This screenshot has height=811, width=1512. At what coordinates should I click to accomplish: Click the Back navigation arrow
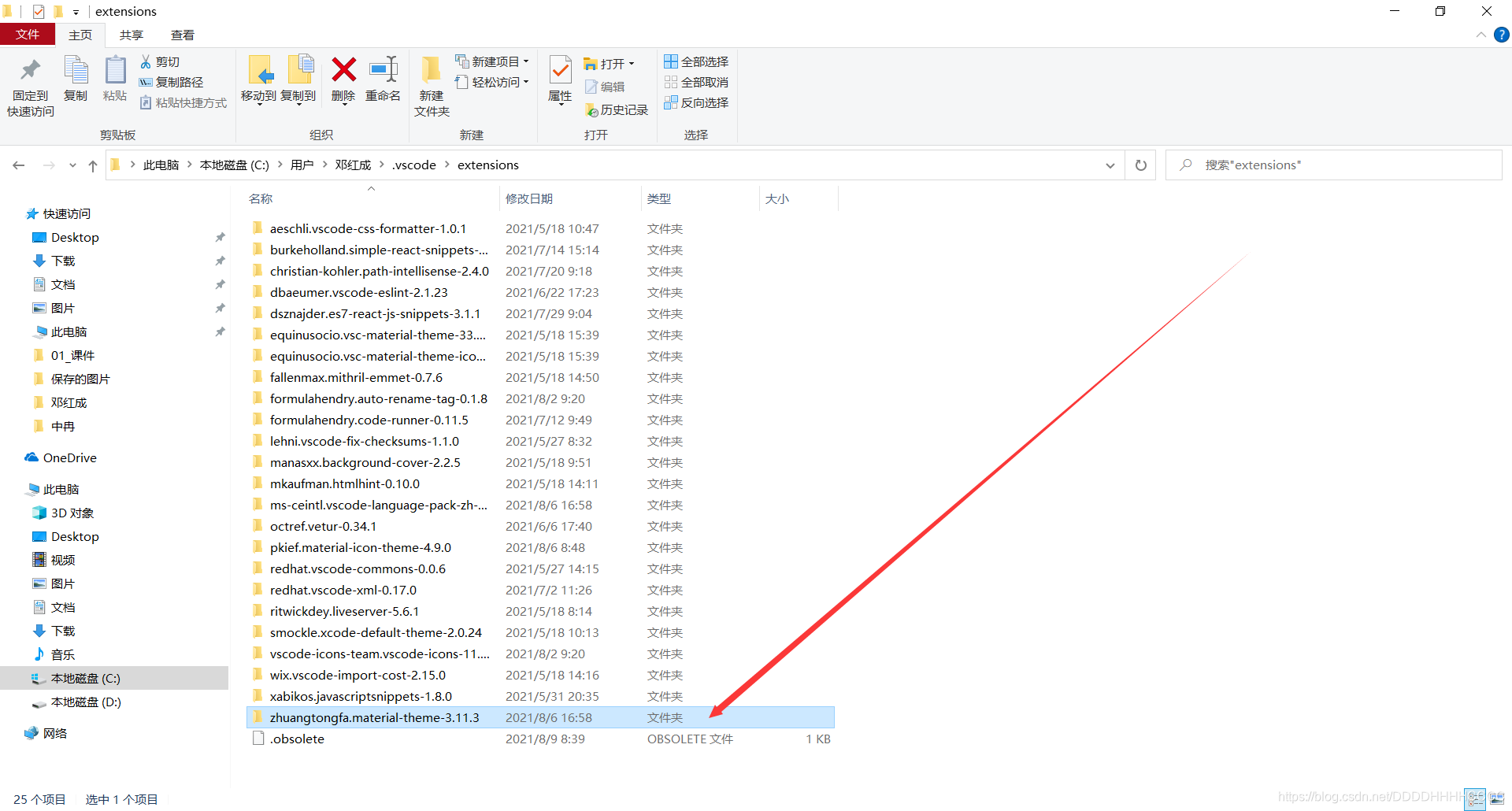coord(19,165)
